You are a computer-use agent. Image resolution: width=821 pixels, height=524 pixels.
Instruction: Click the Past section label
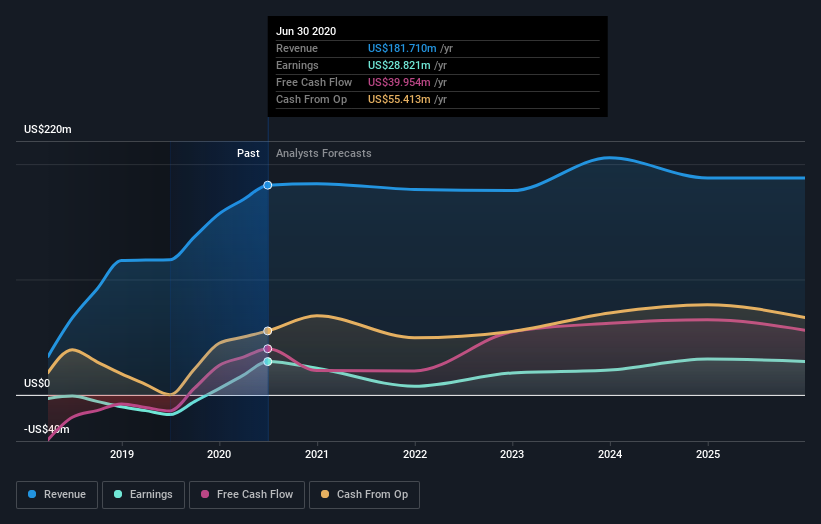click(x=248, y=153)
